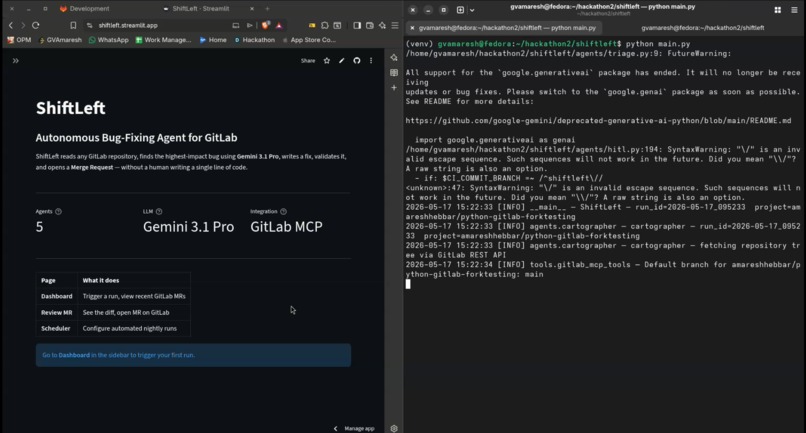Add item to browser sidebar plus

[394, 88]
